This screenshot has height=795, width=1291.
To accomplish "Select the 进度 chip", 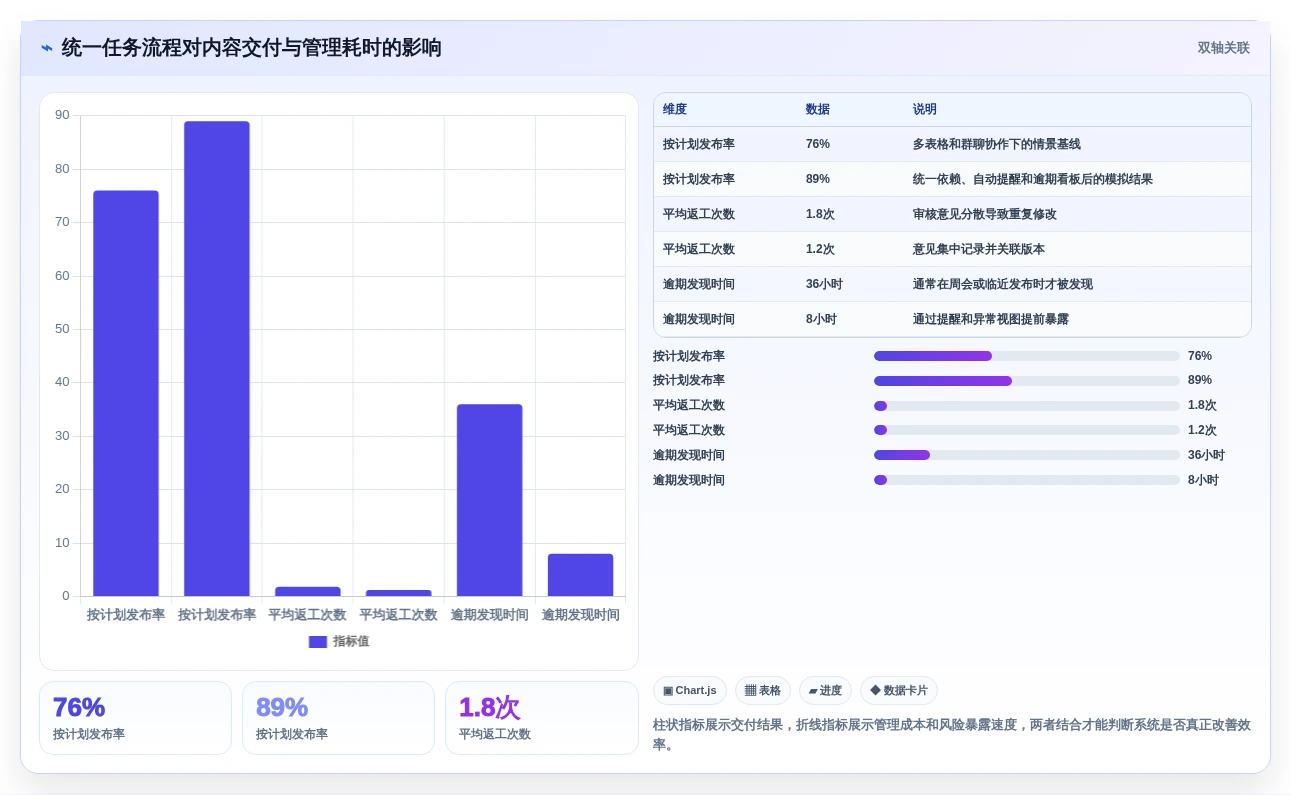I will [825, 691].
